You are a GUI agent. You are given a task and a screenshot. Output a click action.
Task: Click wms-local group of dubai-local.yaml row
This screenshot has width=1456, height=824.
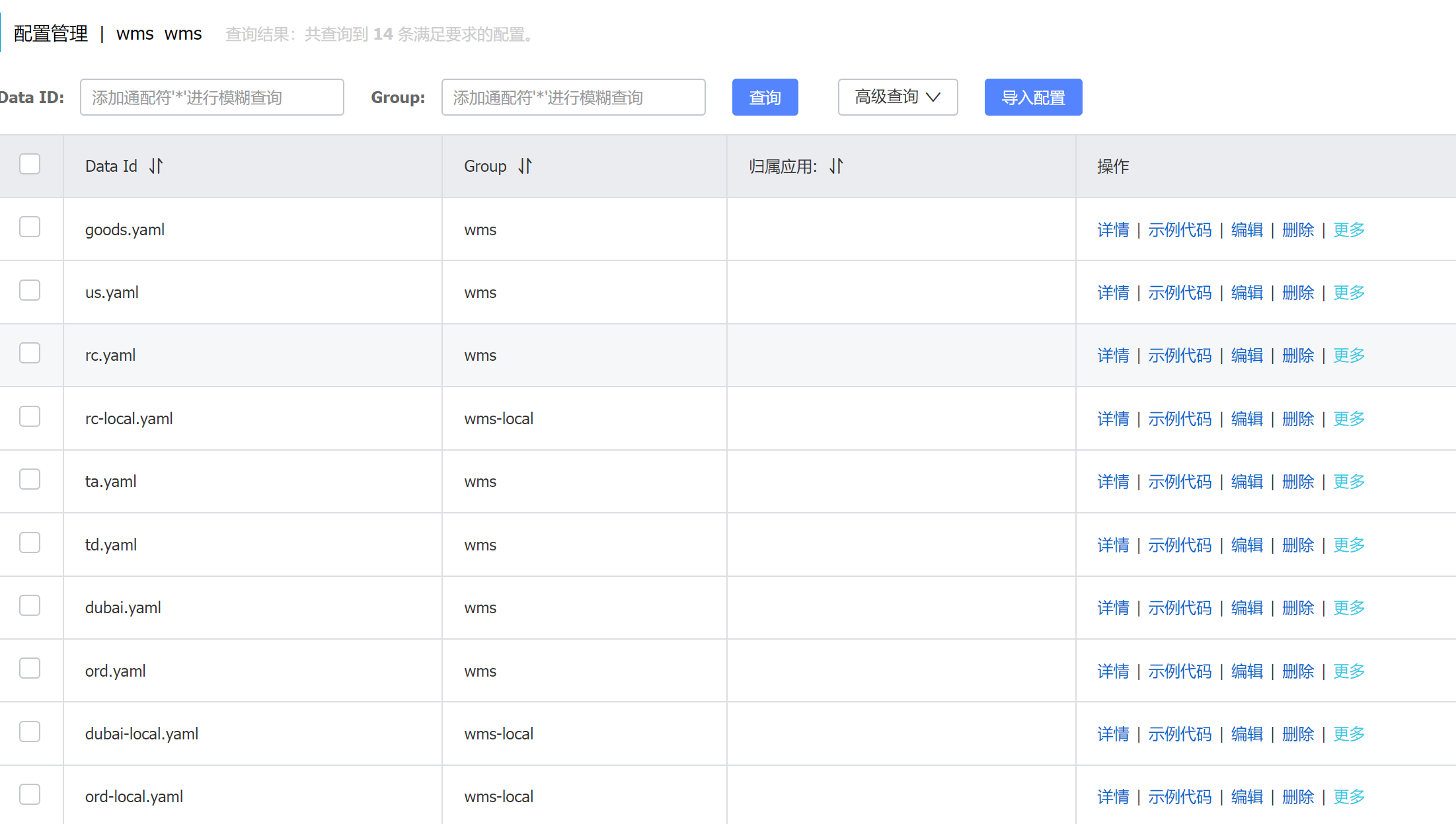pos(499,734)
